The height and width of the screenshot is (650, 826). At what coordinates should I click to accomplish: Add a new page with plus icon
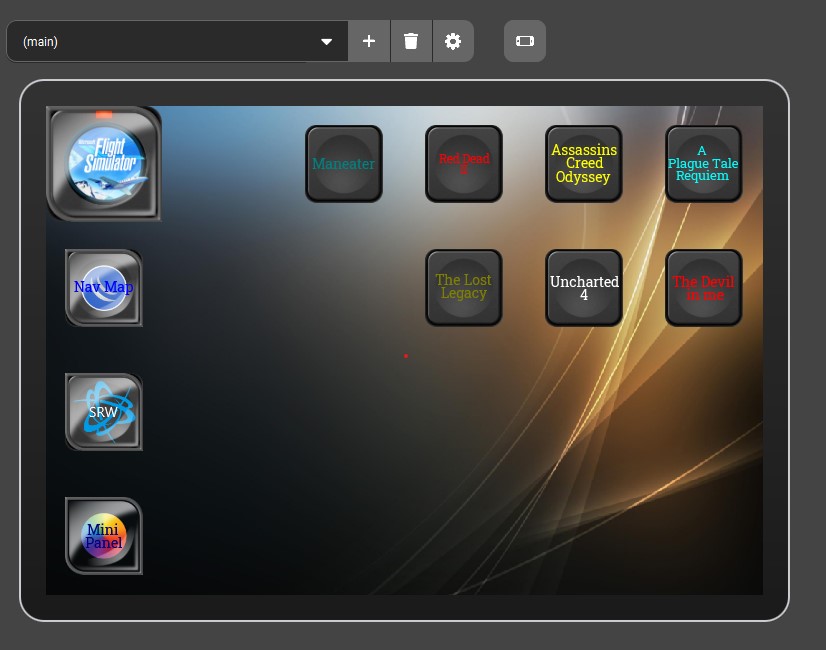coord(369,41)
